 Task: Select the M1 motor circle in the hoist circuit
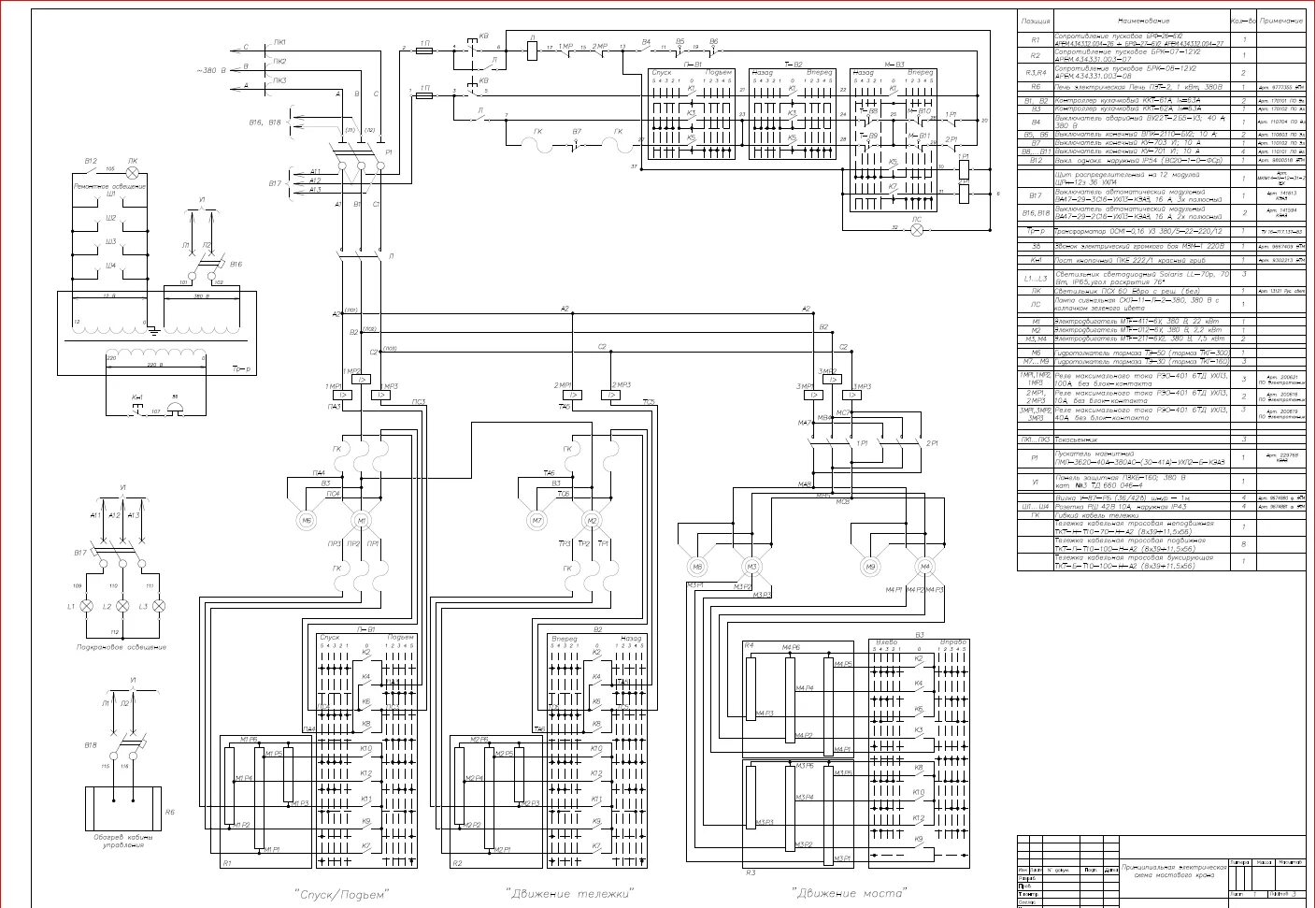362,521
